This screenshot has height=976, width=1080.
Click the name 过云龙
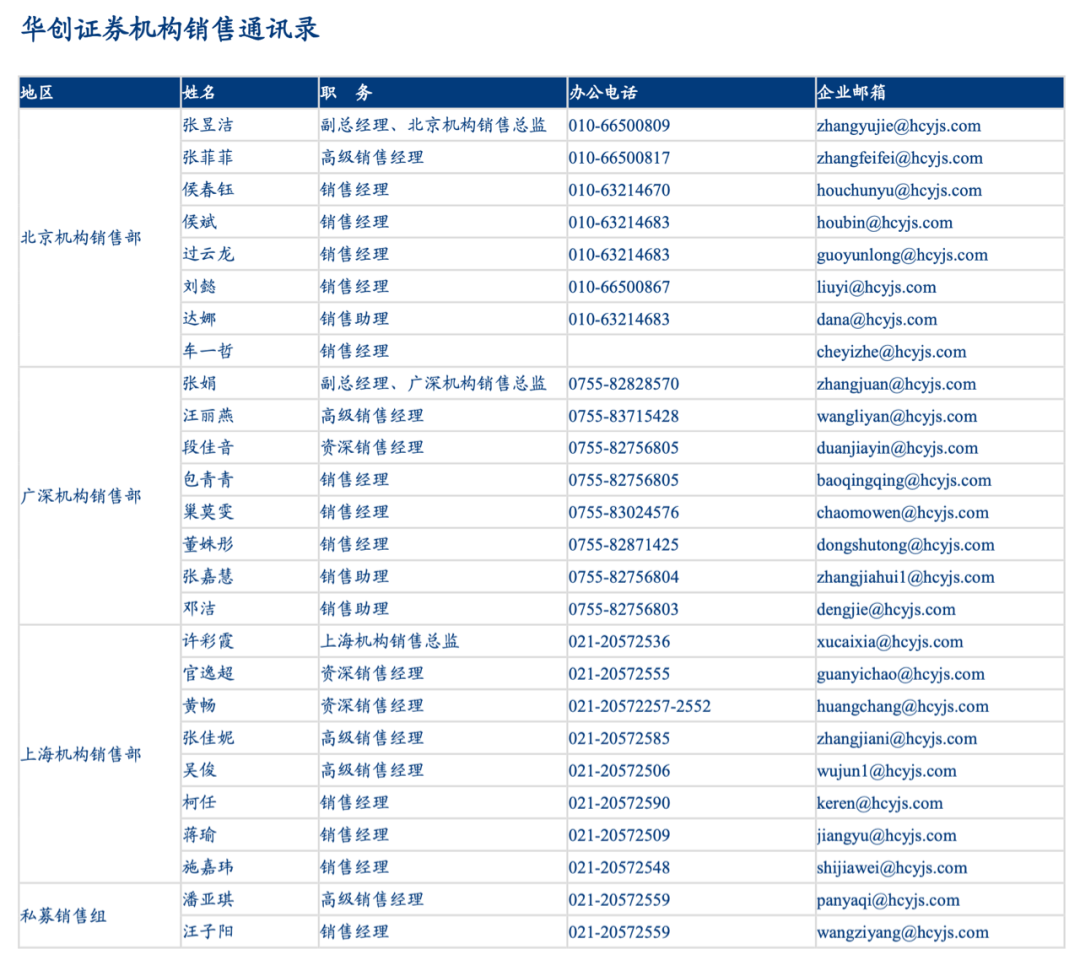pyautogui.click(x=208, y=254)
